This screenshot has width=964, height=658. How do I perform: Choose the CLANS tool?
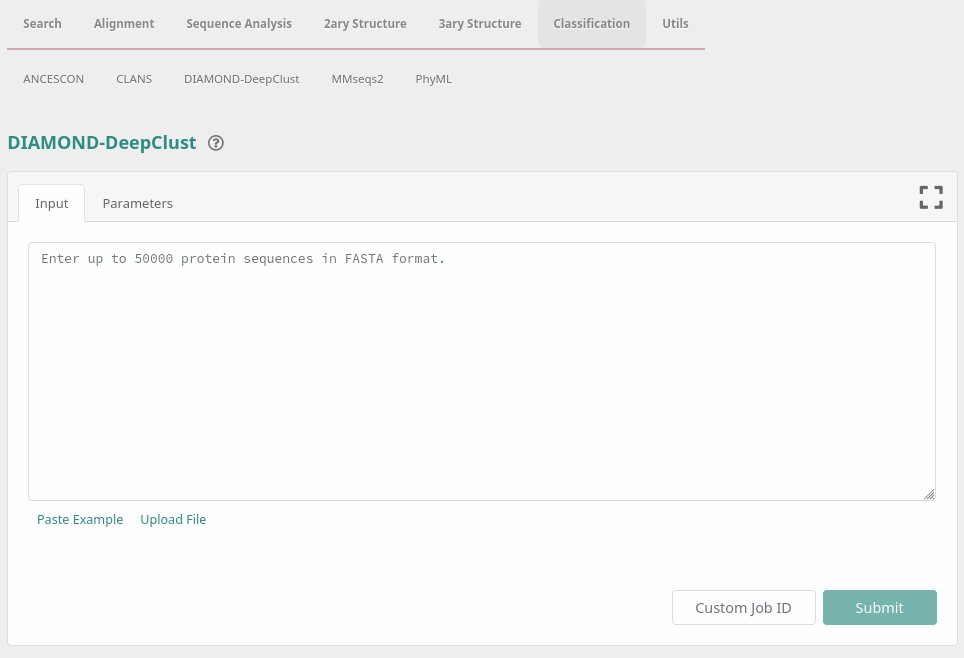coord(134,79)
